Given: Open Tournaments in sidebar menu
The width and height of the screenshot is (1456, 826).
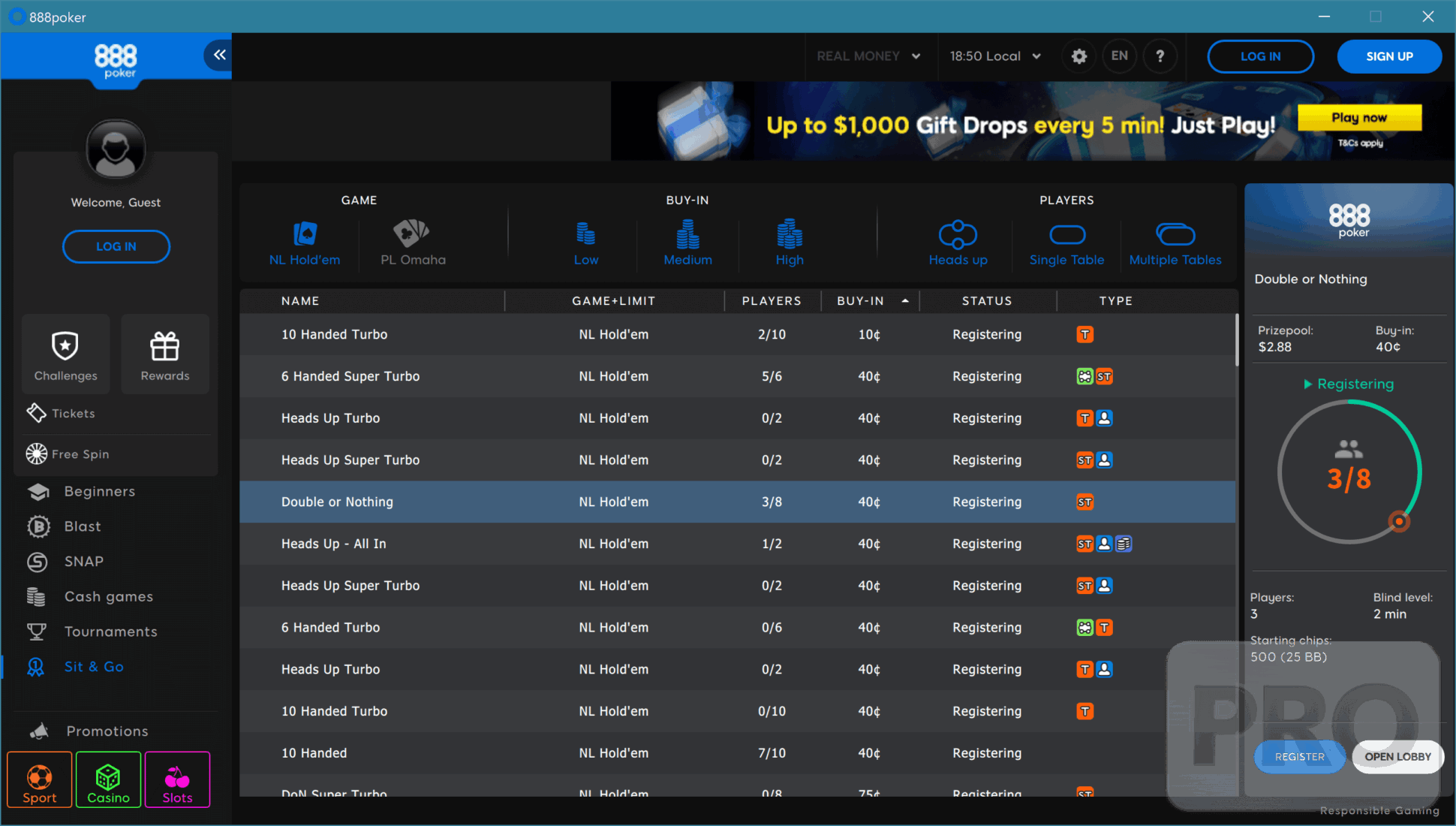Looking at the screenshot, I should tap(110, 632).
